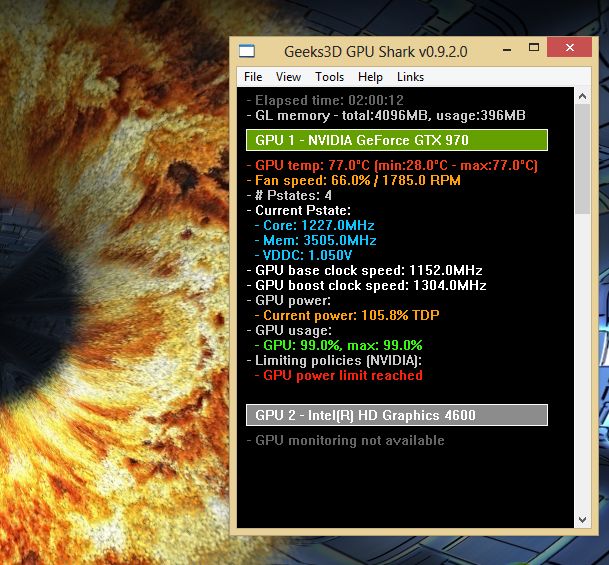Screen dimensions: 609x565
Task: Open the File menu
Action: pyautogui.click(x=253, y=77)
